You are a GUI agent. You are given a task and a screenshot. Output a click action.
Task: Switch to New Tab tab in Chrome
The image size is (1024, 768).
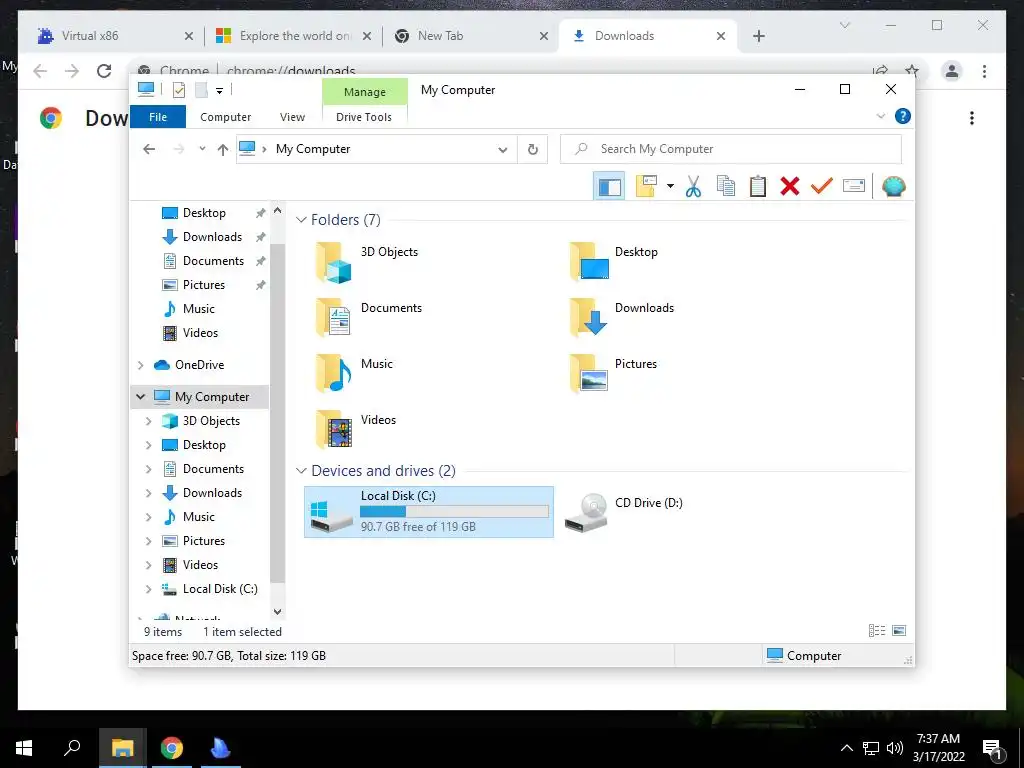[472, 36]
